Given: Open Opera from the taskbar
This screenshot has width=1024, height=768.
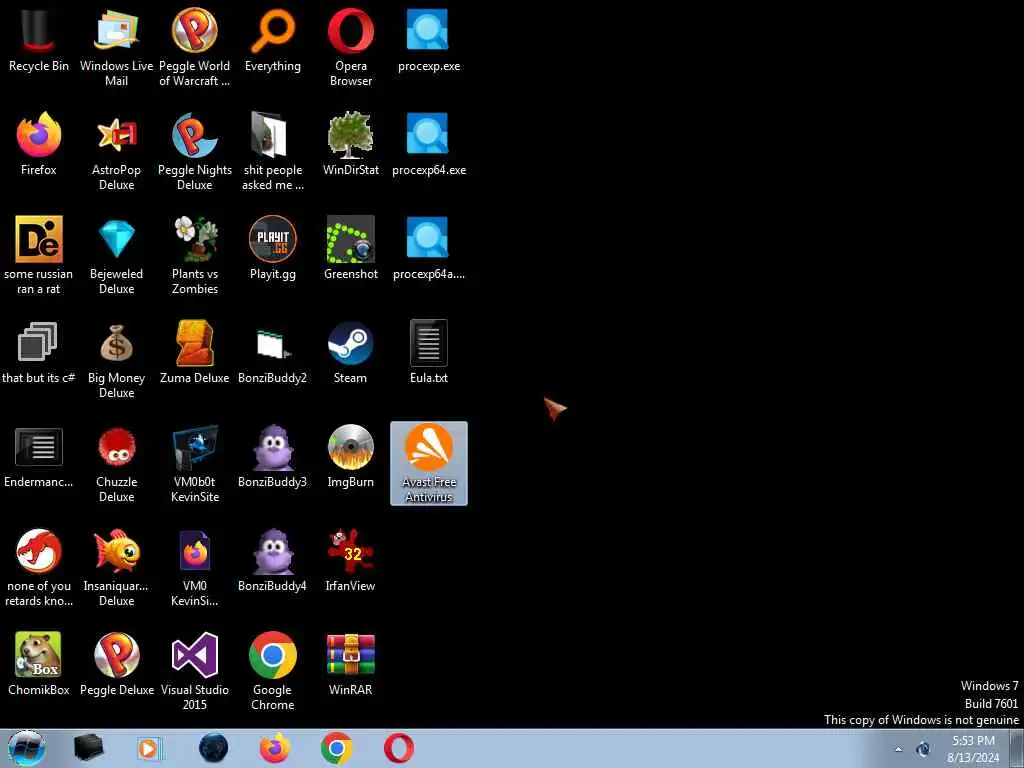Looking at the screenshot, I should tap(399, 748).
